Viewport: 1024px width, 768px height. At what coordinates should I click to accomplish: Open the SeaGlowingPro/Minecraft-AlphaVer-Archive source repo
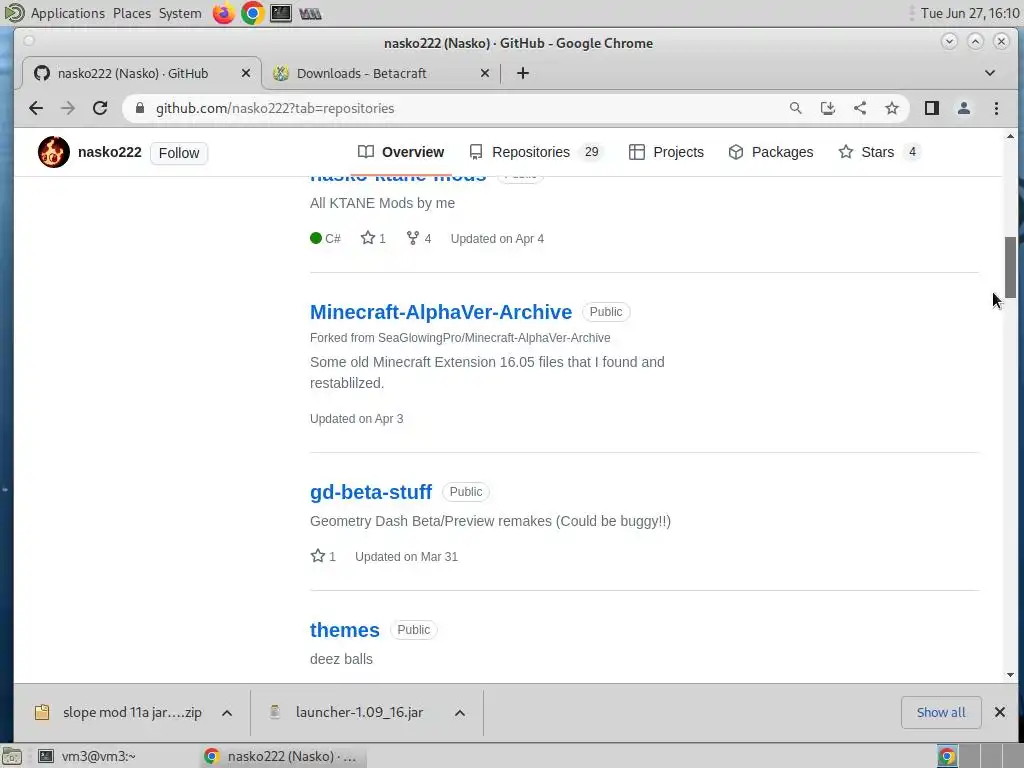(494, 338)
